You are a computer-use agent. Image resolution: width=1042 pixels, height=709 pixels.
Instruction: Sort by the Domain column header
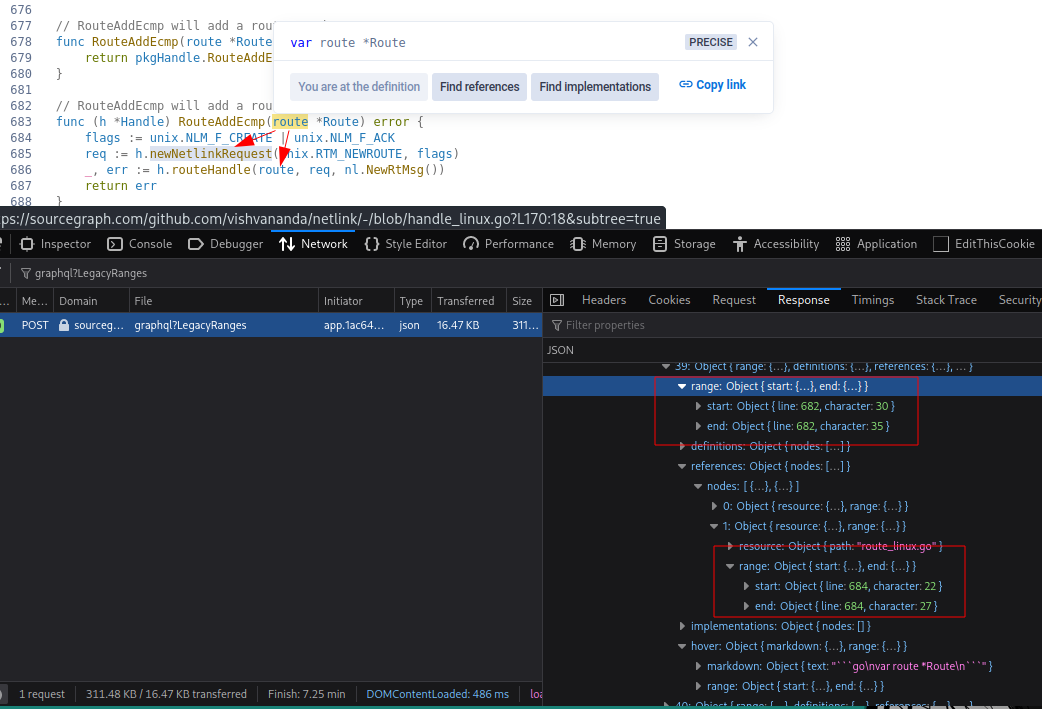90,301
